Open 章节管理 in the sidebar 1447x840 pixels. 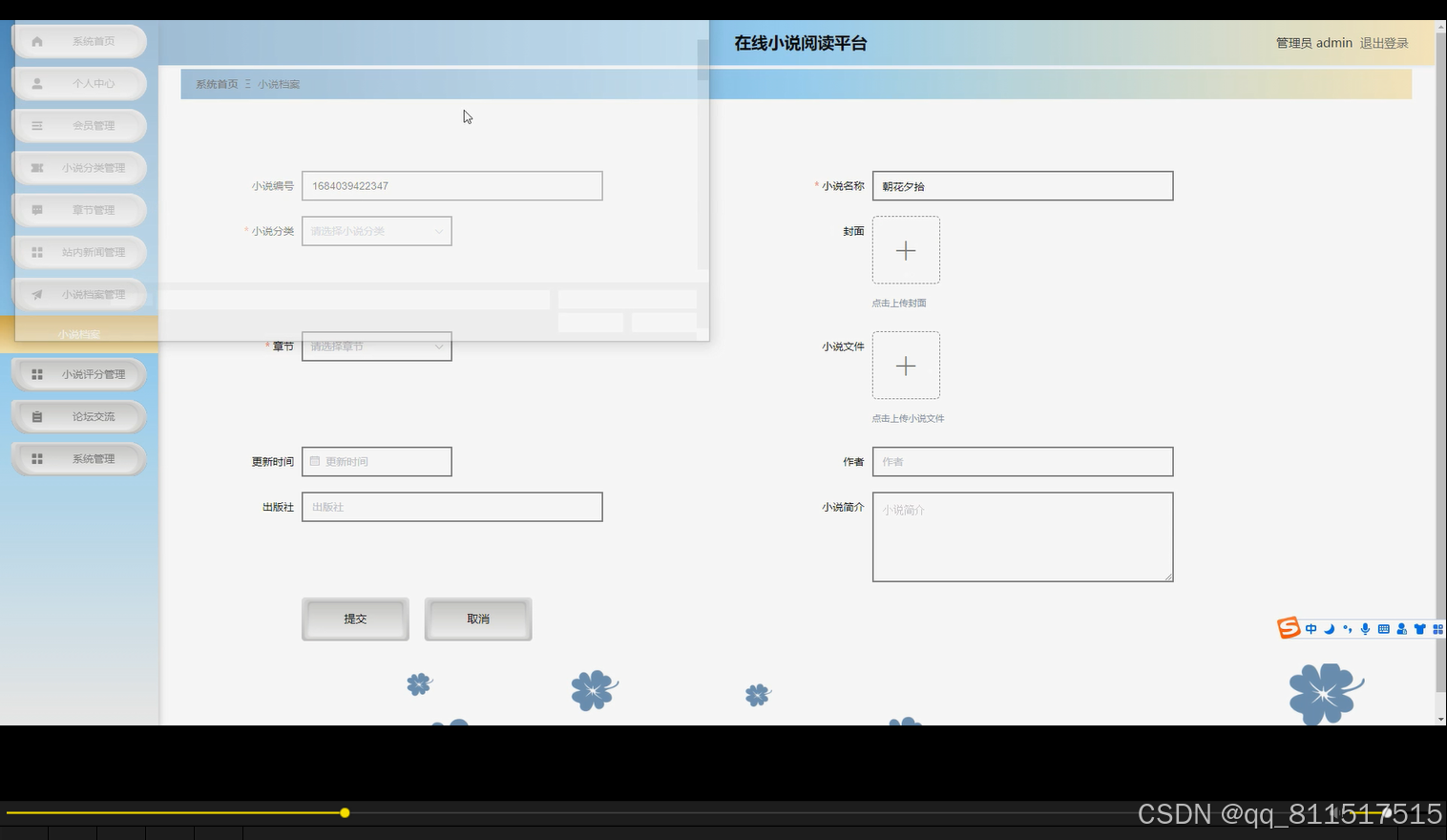(x=79, y=210)
